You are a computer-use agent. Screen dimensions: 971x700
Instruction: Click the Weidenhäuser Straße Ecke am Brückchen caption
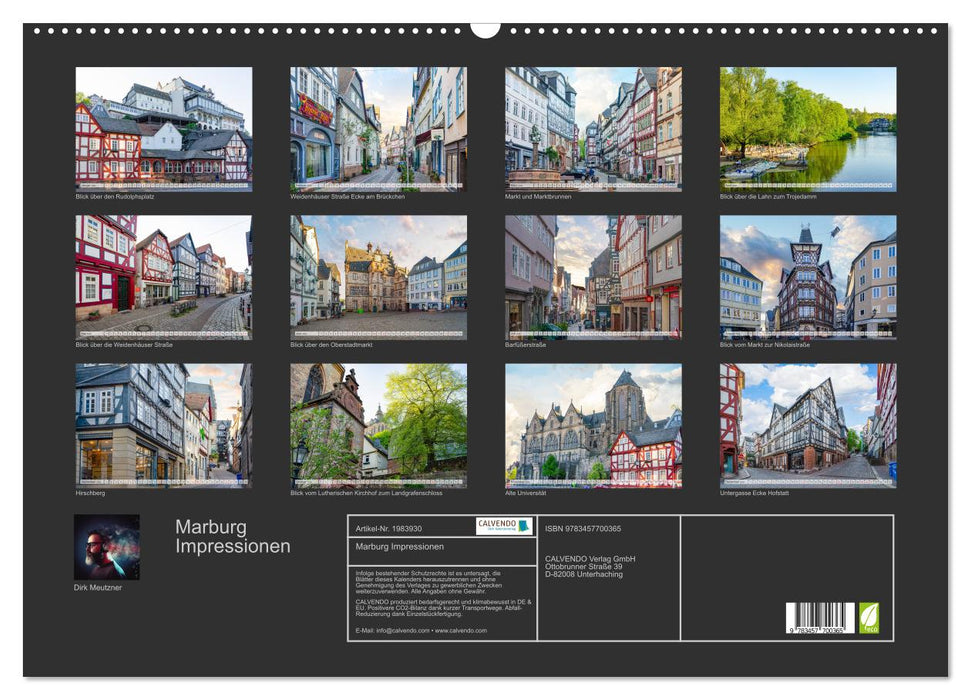pyautogui.click(x=347, y=196)
